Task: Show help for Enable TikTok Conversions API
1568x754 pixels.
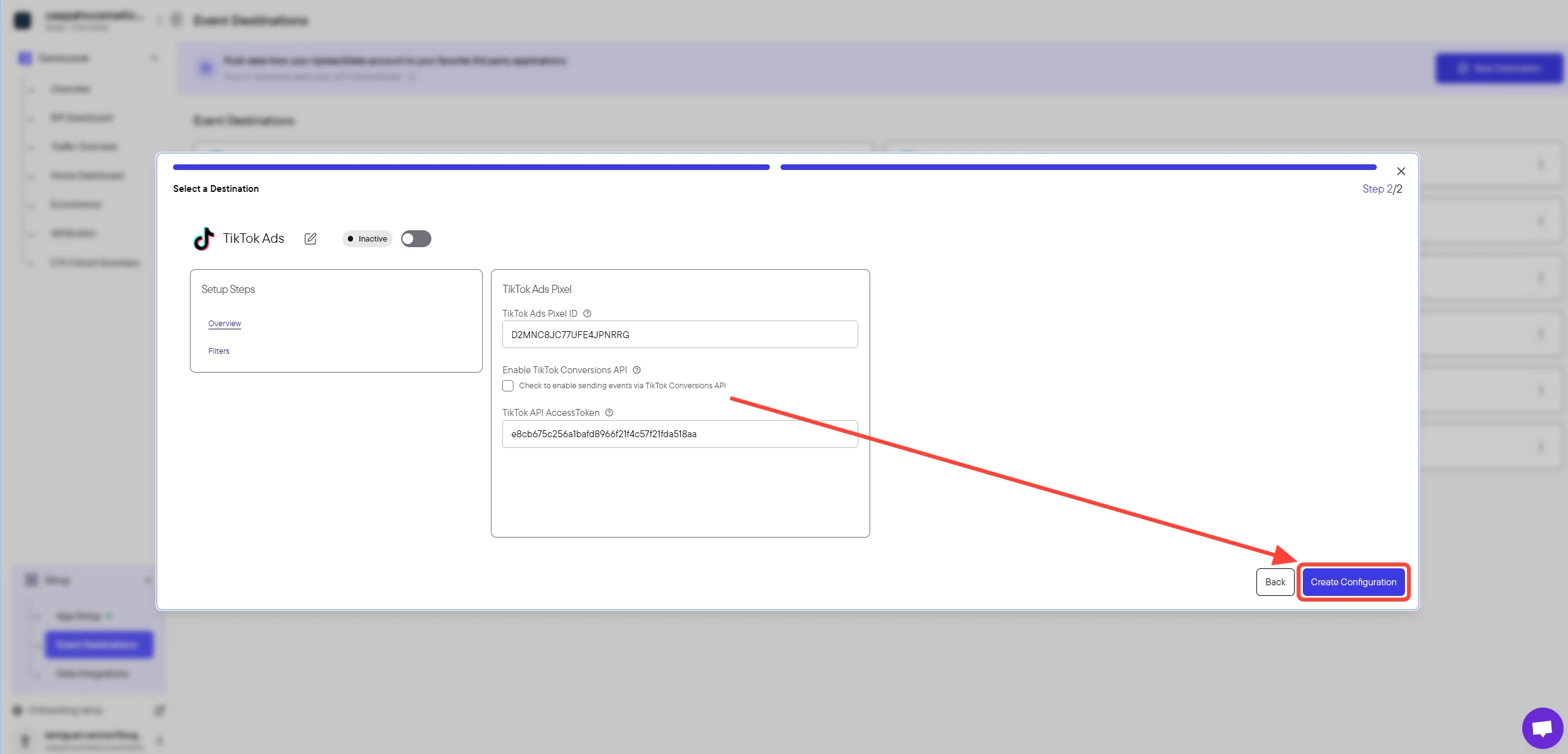Action: 637,370
